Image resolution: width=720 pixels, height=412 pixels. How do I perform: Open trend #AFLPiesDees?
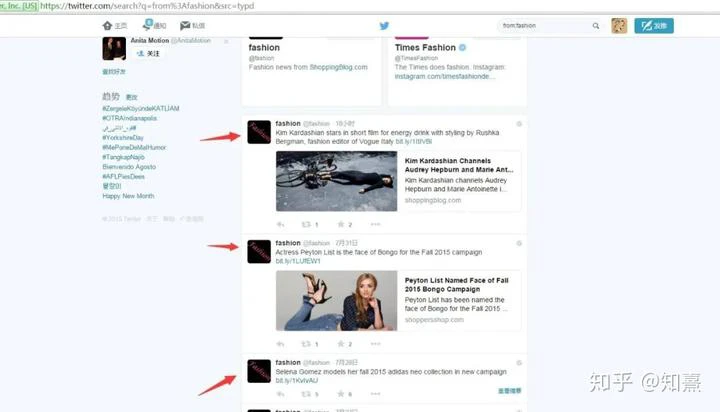pyautogui.click(x=123, y=176)
